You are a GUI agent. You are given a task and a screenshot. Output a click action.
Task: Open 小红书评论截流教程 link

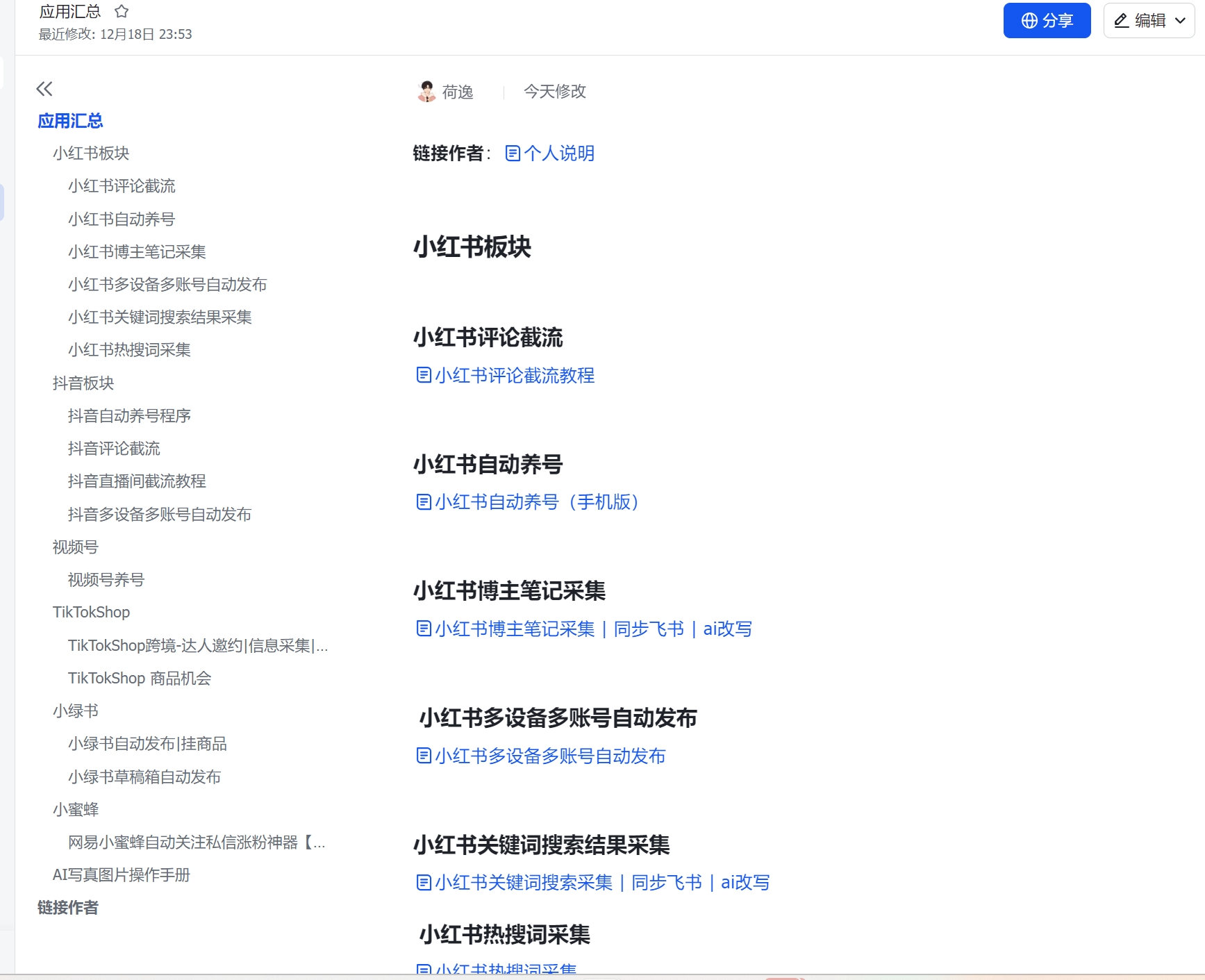[515, 375]
